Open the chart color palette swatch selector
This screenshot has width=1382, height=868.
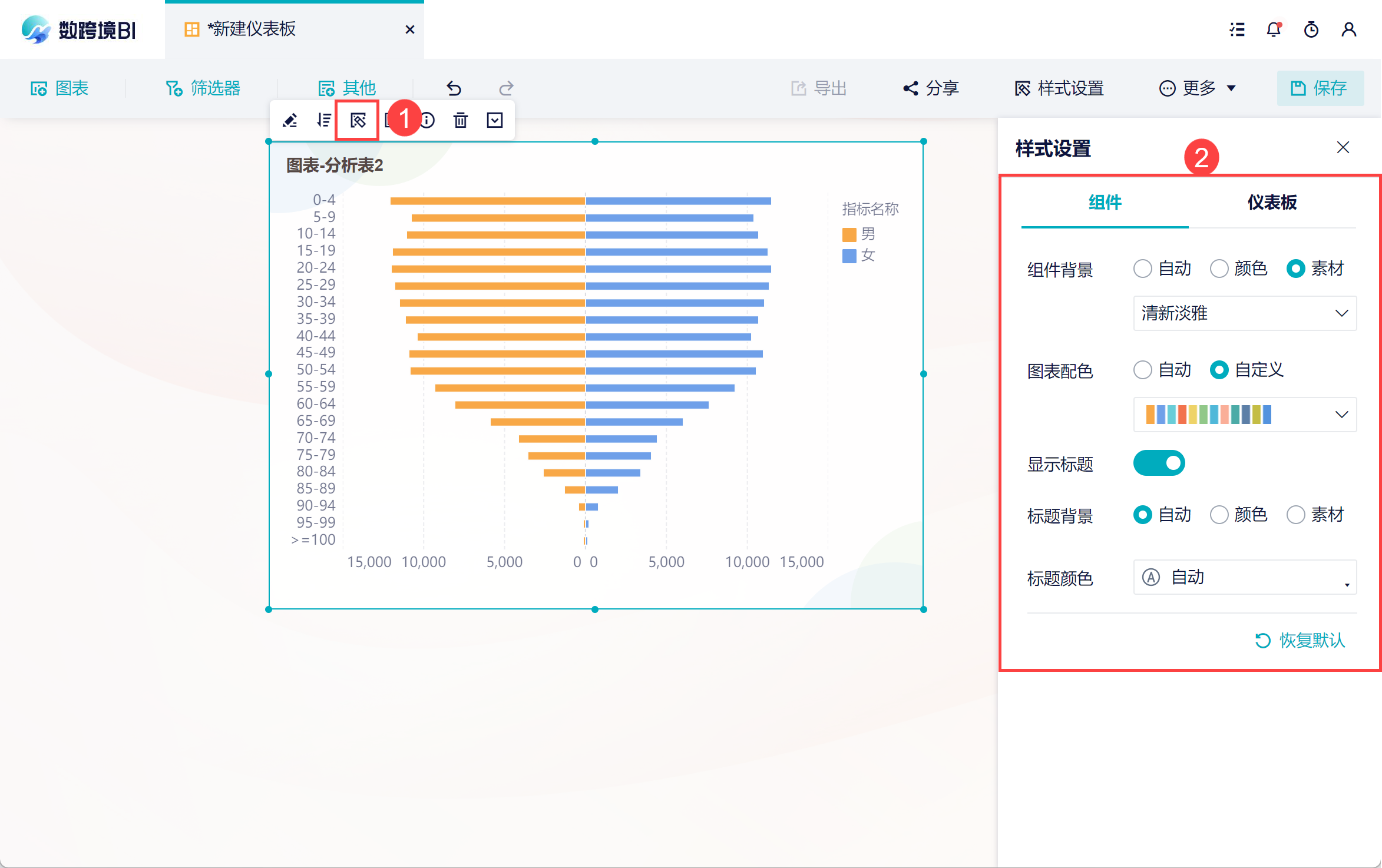(1244, 415)
